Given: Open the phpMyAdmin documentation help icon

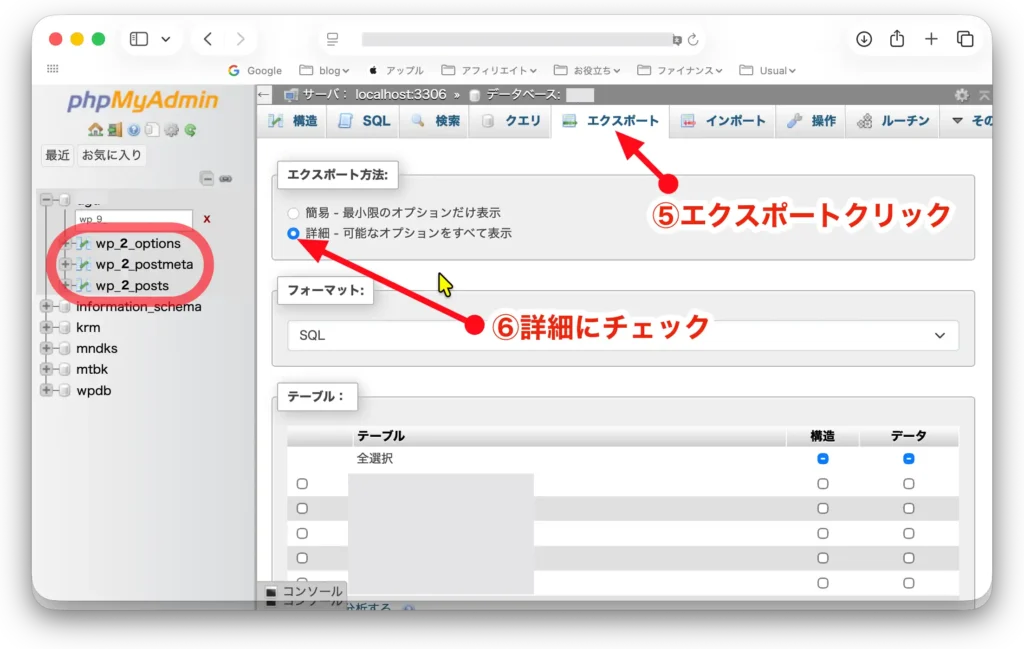Looking at the screenshot, I should point(133,129).
